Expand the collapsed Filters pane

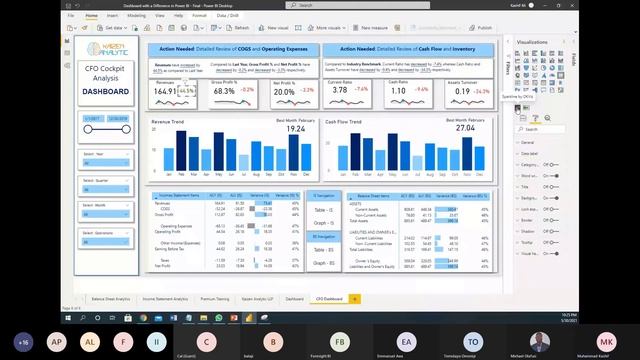pyautogui.click(x=508, y=42)
